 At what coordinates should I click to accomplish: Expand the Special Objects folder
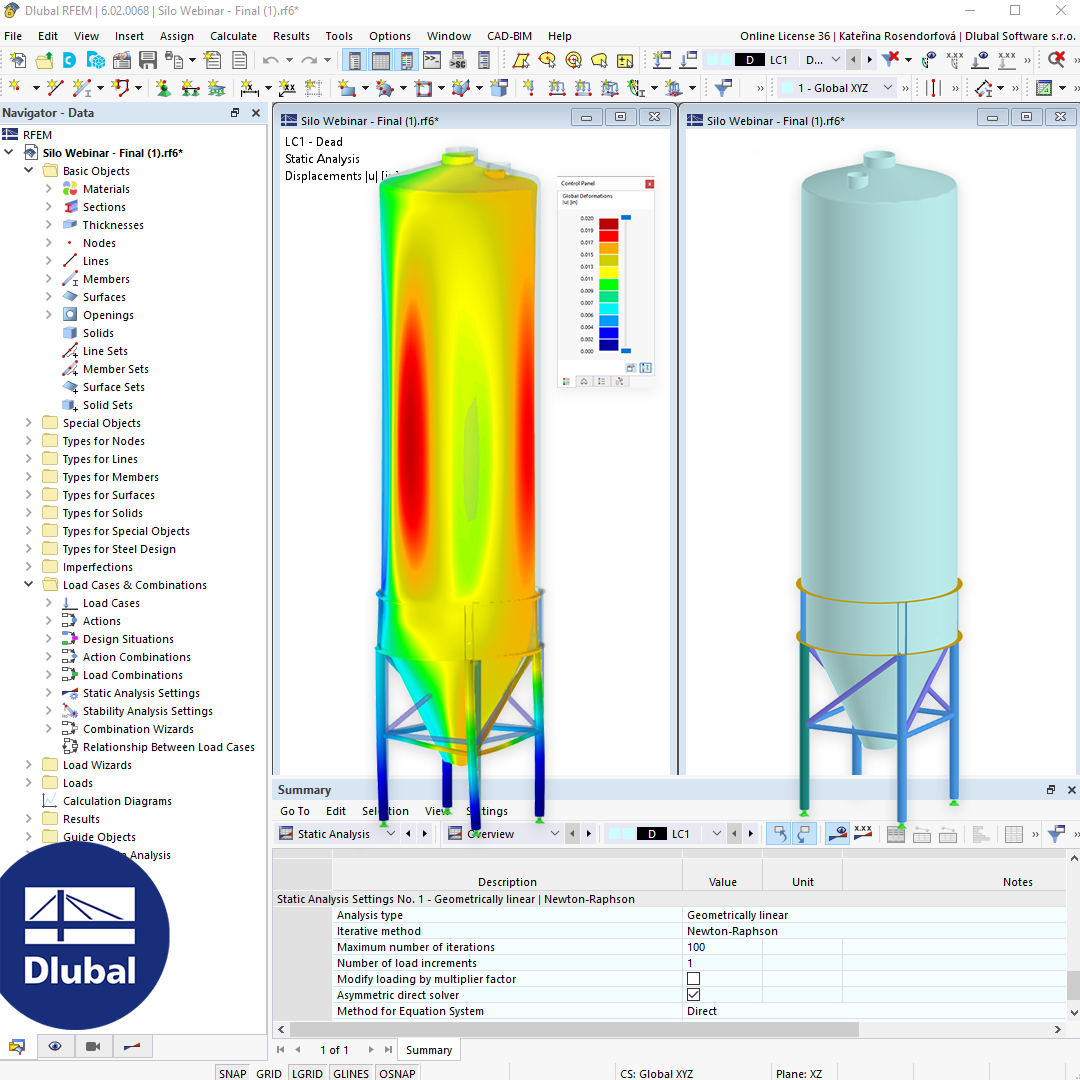[x=28, y=422]
